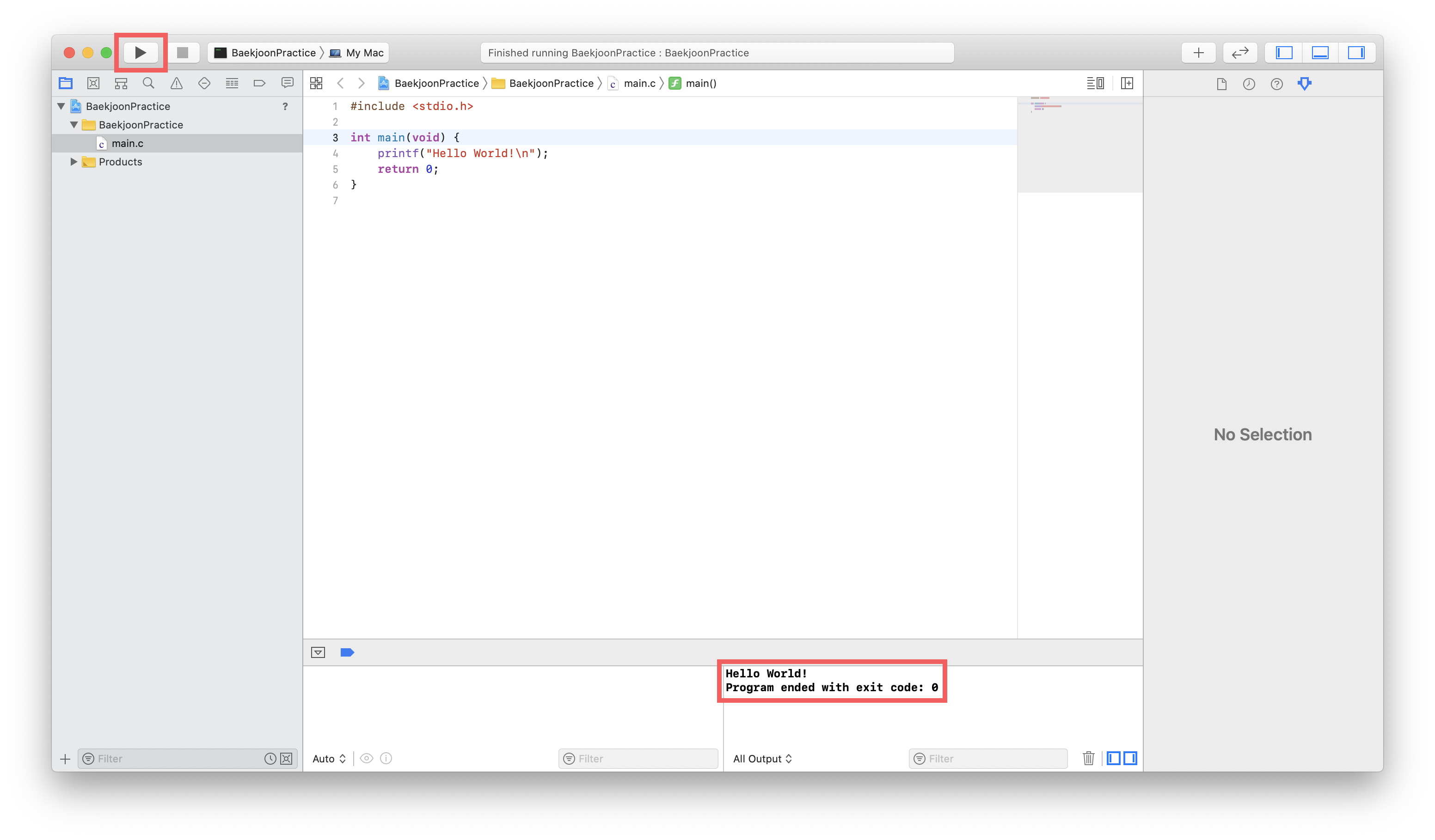
Task: Click the Run (play) button
Action: coord(140,52)
